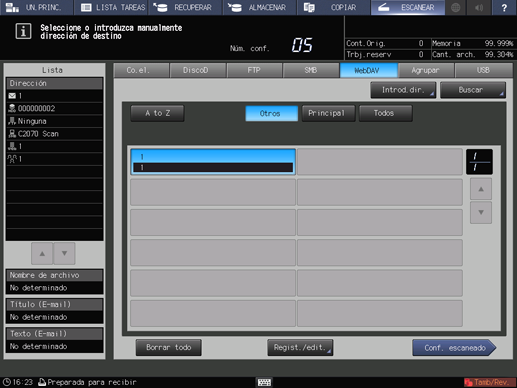
Task: Select the group destination icon entry
Action: pos(54,159)
